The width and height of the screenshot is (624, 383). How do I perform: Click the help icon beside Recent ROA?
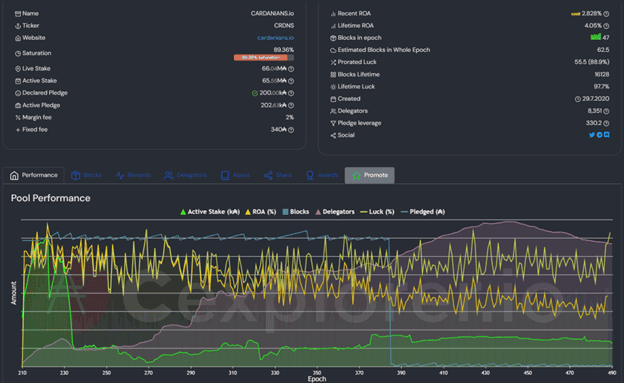pyautogui.click(x=606, y=14)
